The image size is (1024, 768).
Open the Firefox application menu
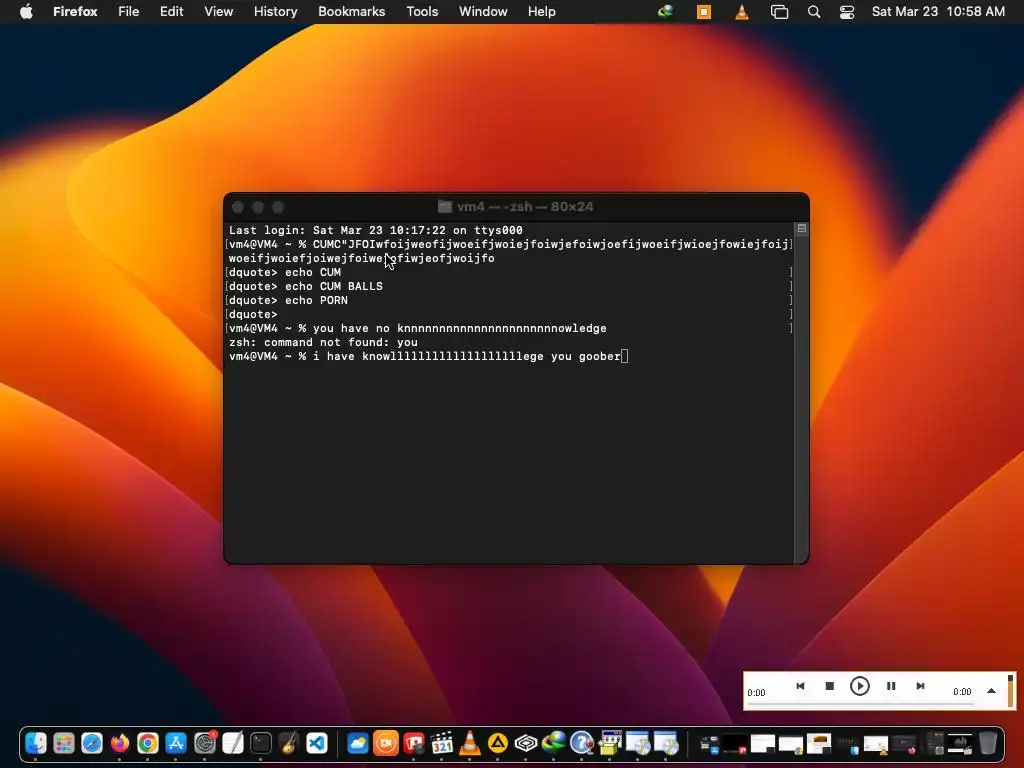[75, 12]
